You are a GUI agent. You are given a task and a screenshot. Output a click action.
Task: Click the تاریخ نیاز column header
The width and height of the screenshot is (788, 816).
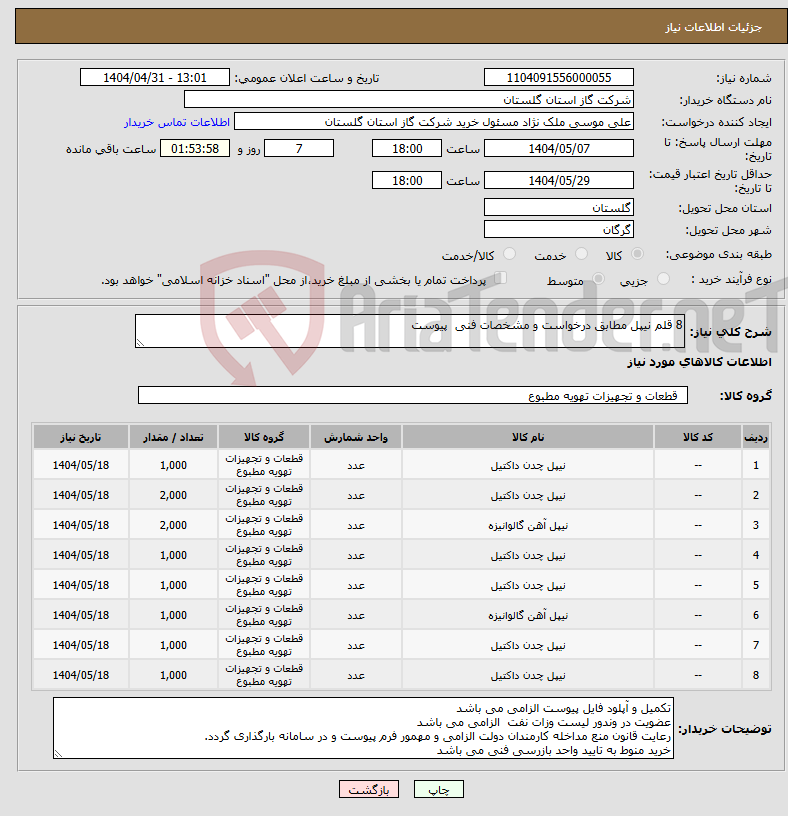81,437
